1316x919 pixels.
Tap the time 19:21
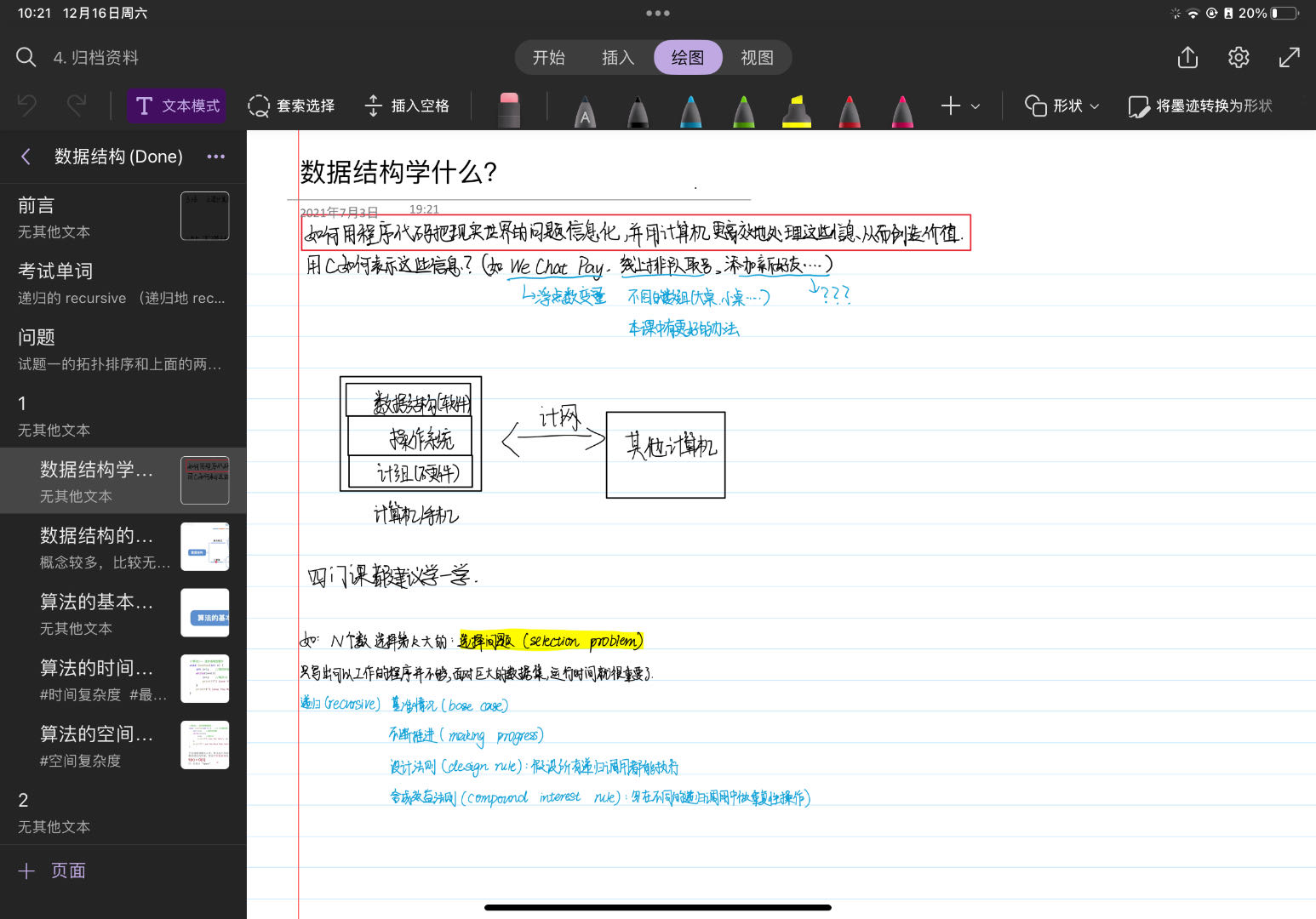424,209
